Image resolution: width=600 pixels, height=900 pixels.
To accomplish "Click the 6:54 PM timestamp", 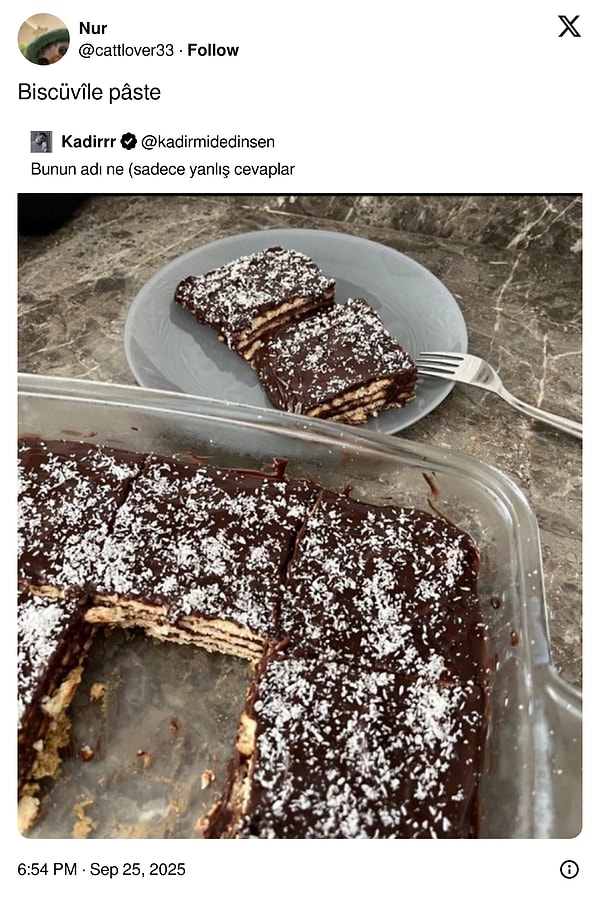I will (47, 869).
